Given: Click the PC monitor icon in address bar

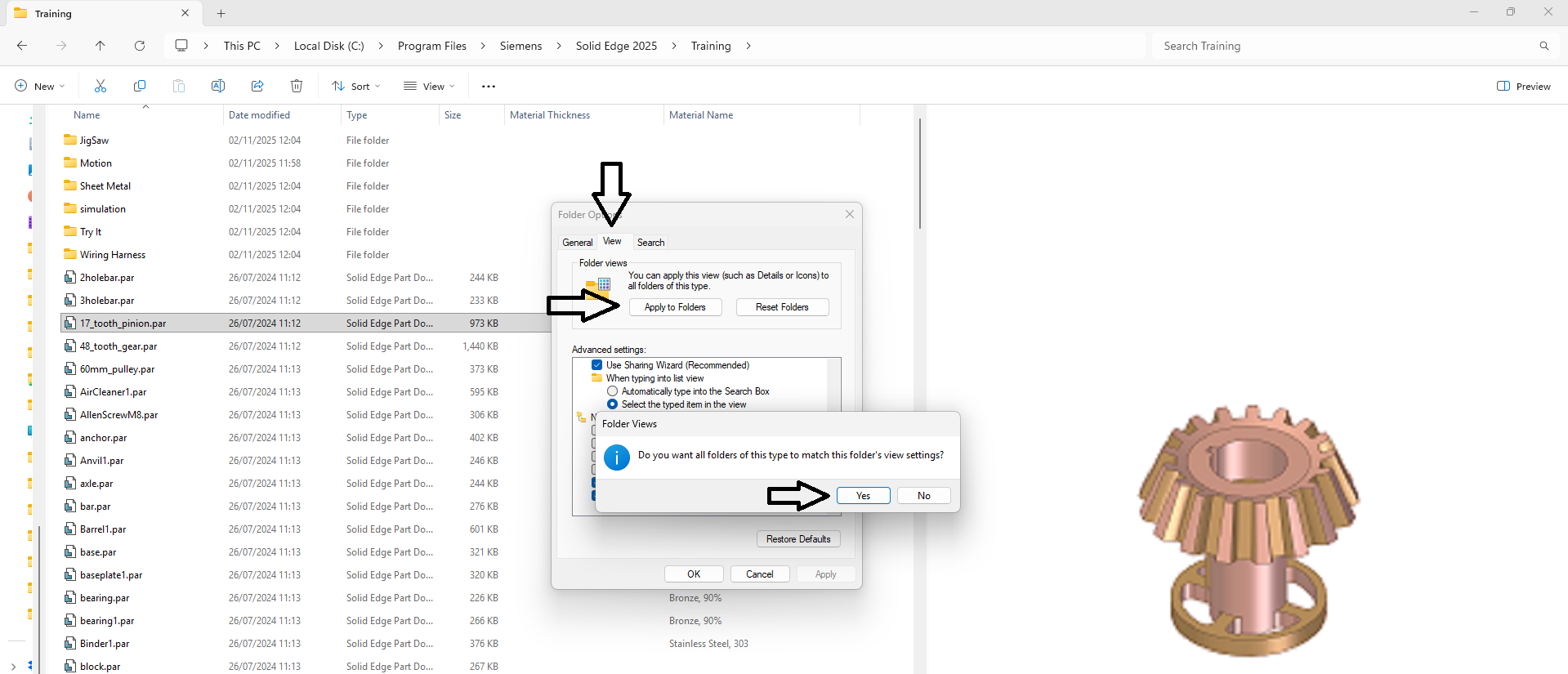Looking at the screenshot, I should click(x=181, y=46).
